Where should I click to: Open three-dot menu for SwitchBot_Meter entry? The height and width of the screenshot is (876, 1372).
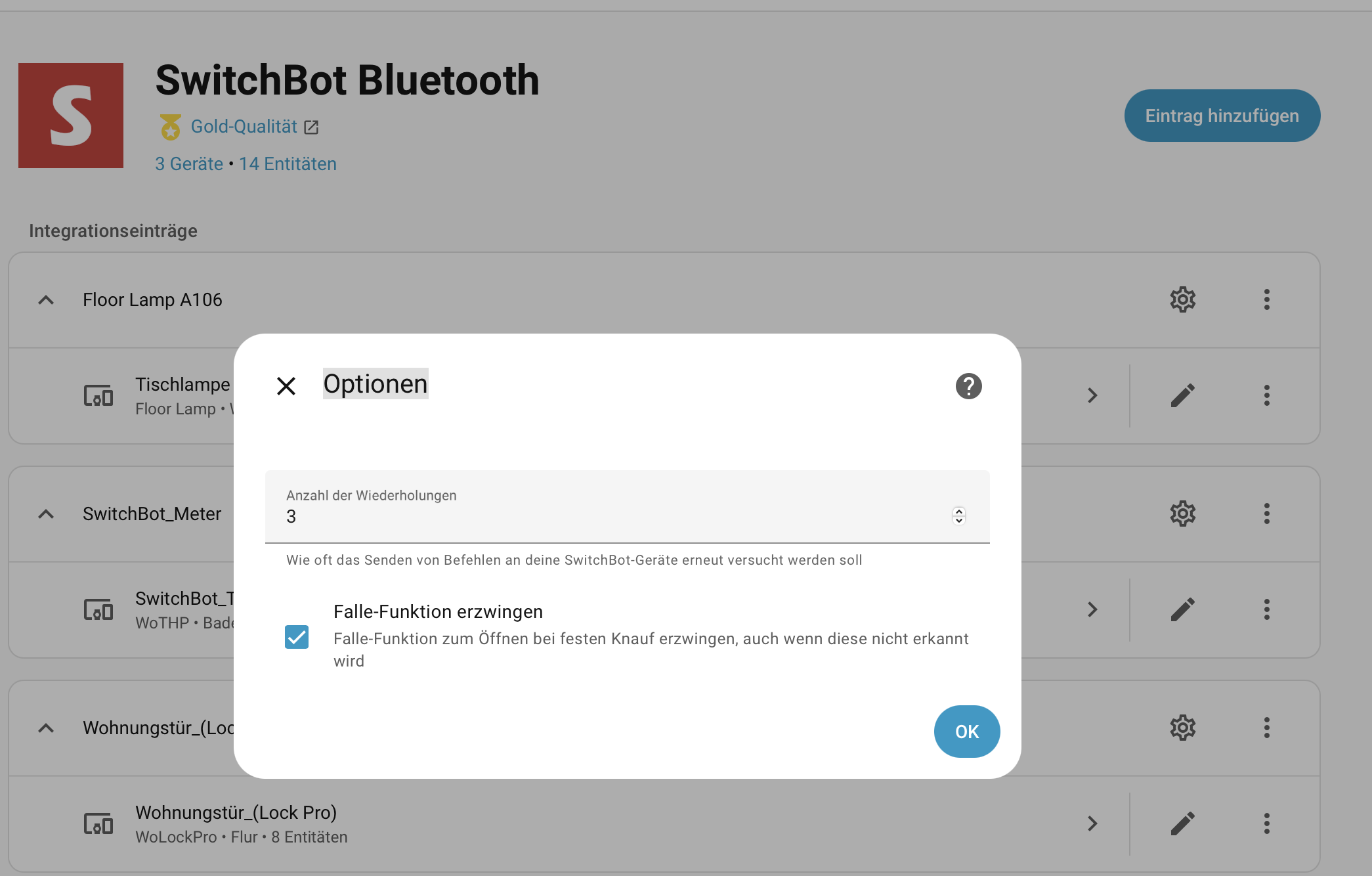(x=1266, y=514)
